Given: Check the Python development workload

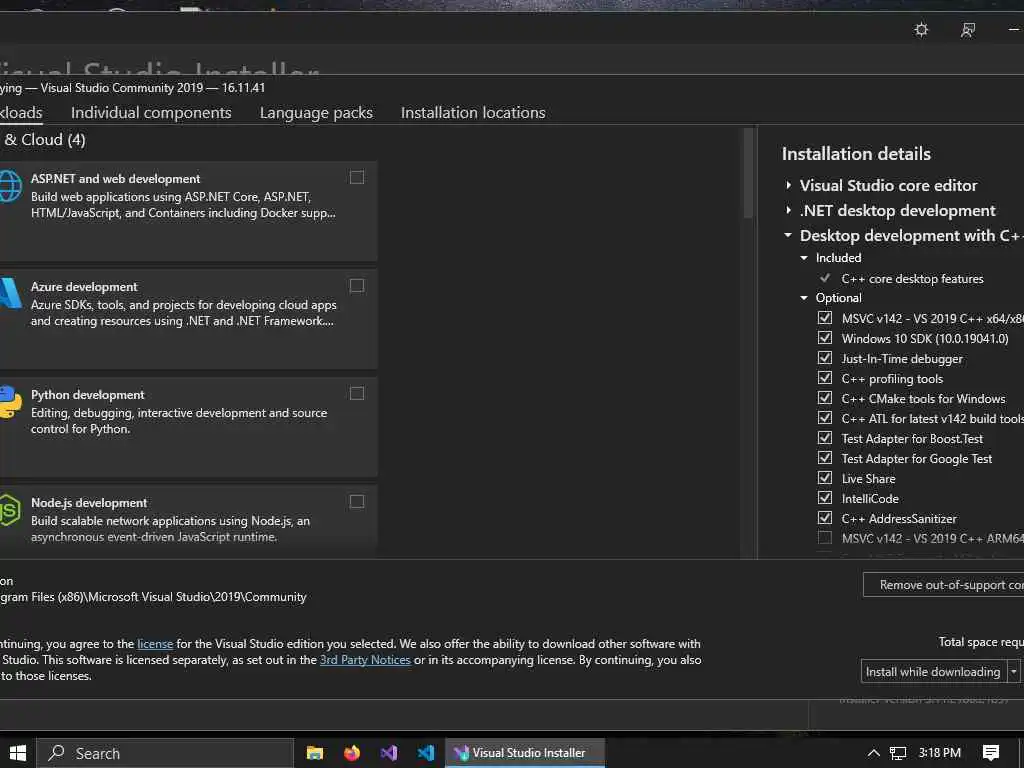Looking at the screenshot, I should click(x=357, y=393).
